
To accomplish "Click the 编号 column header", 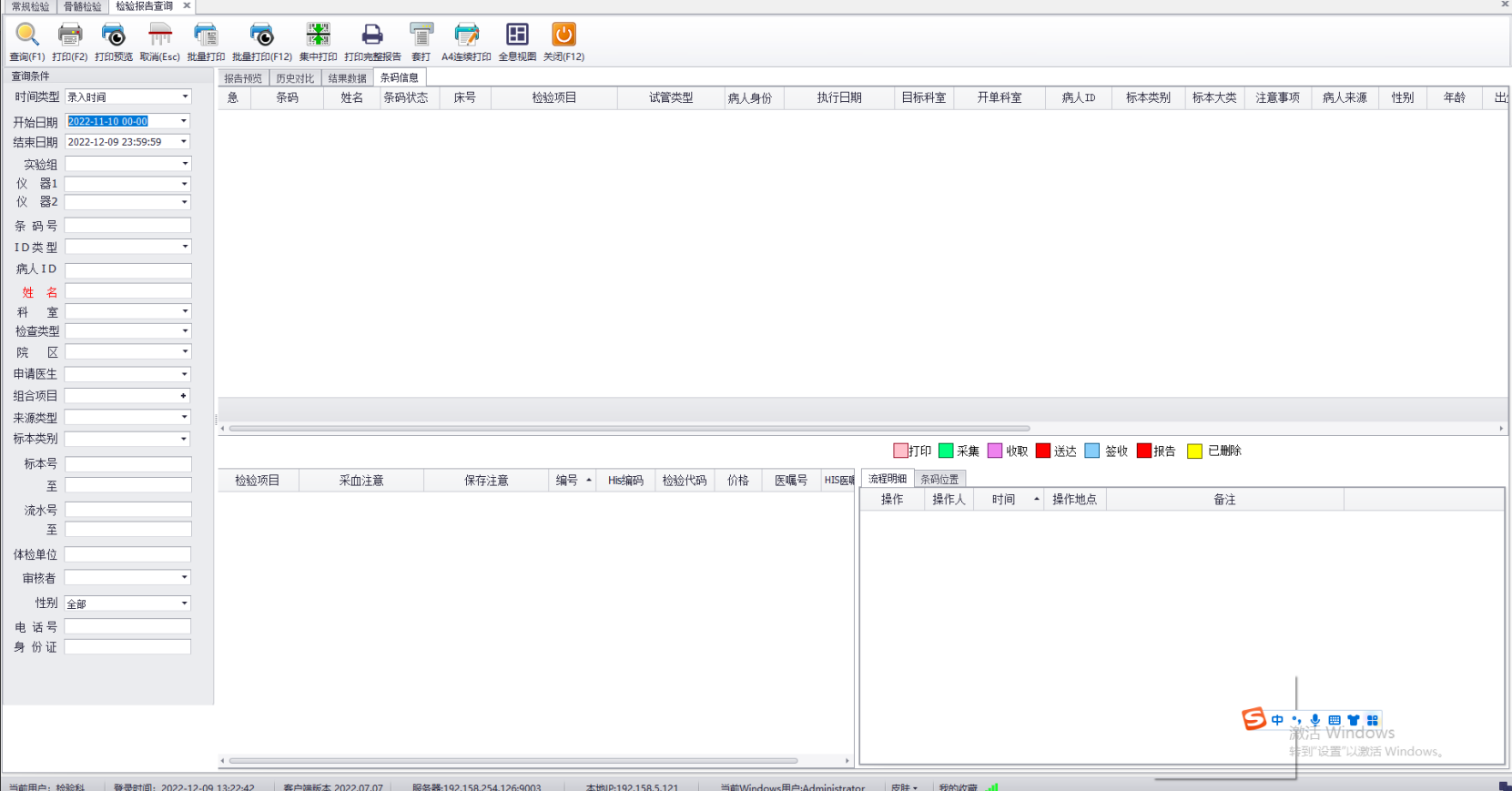I will coord(573,480).
